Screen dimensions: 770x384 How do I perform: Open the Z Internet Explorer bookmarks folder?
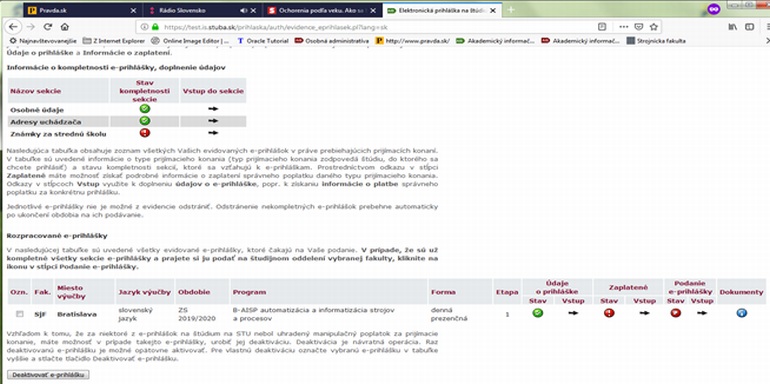point(114,41)
